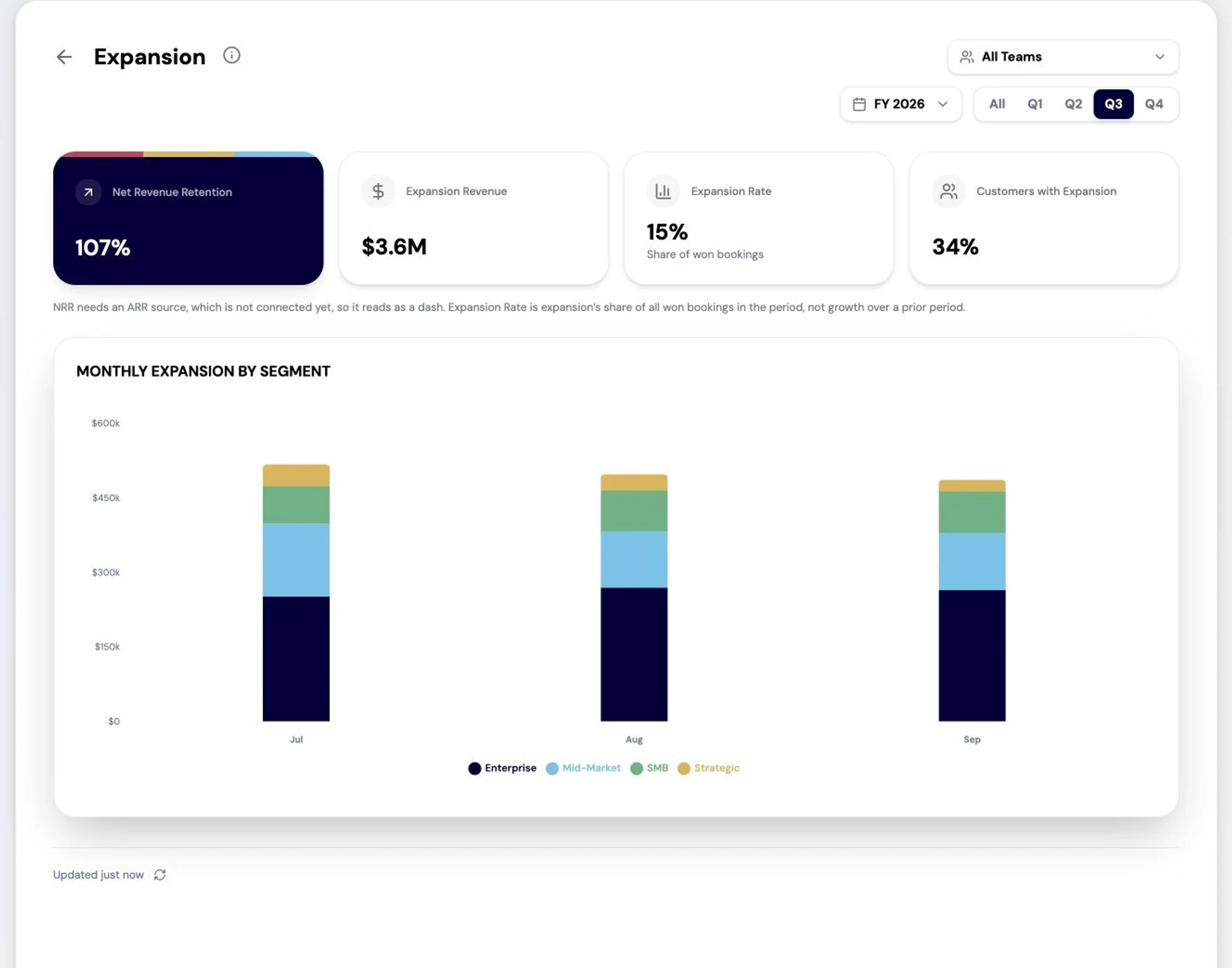Screen dimensions: 1232x968
Task: Click the 34% customers value
Action: click(955, 246)
